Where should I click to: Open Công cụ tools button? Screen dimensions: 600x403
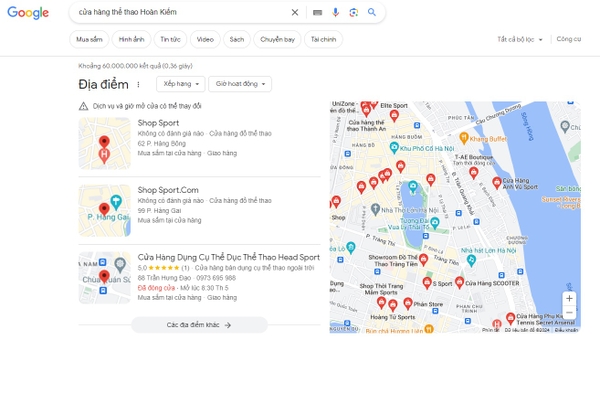tap(569, 39)
